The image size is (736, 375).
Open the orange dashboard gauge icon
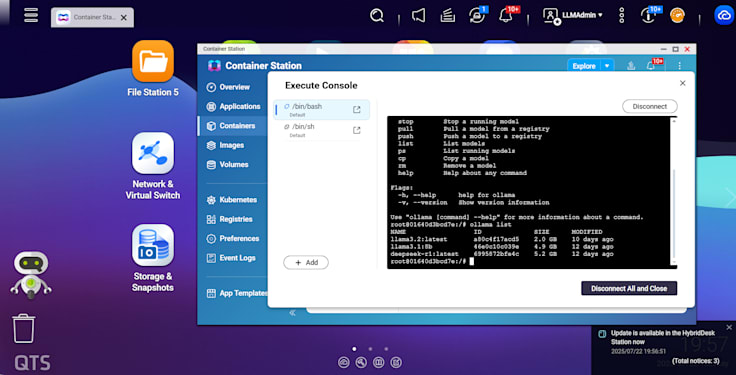tap(677, 15)
